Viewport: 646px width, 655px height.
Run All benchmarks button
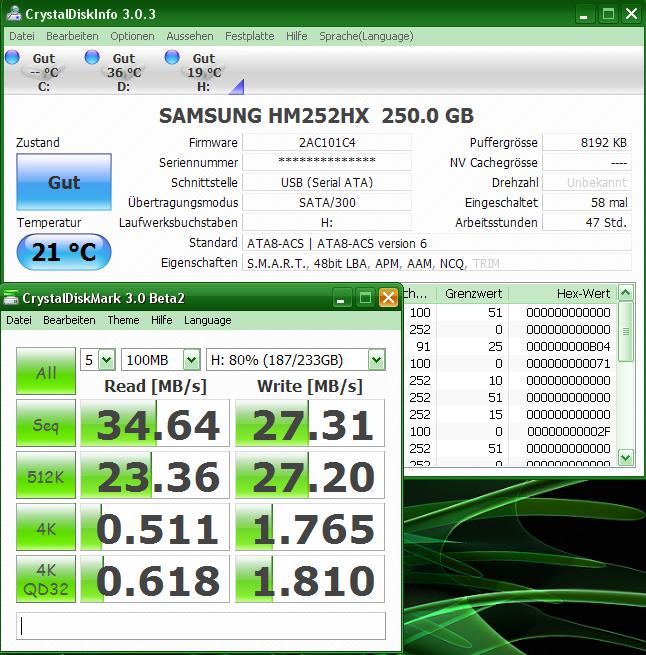point(46,371)
